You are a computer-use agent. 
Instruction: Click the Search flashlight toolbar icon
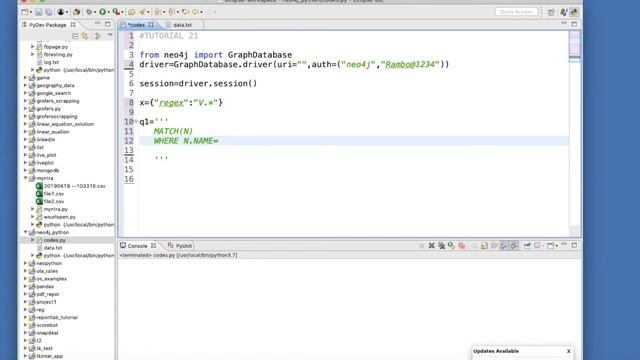[x=142, y=12]
